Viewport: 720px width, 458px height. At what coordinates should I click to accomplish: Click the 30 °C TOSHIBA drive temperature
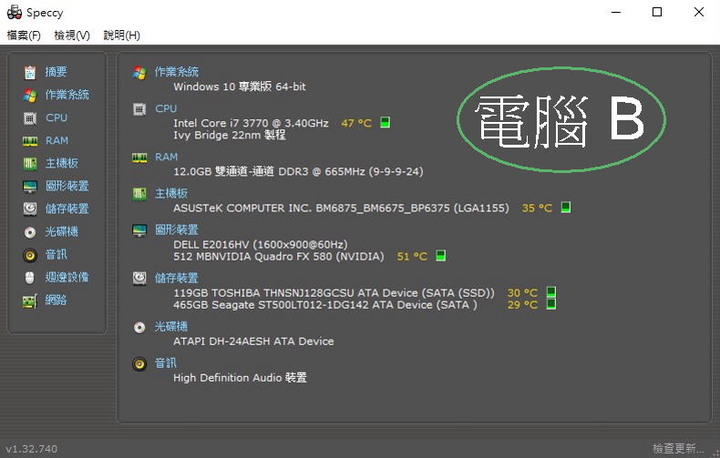(523, 293)
